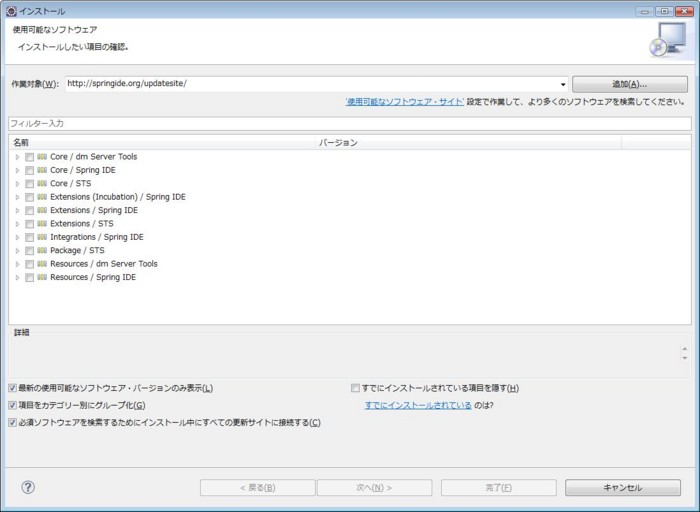This screenshot has width=700, height=512.
Task: Toggle the group-by-category checkbox (G)
Action: pos(12,405)
